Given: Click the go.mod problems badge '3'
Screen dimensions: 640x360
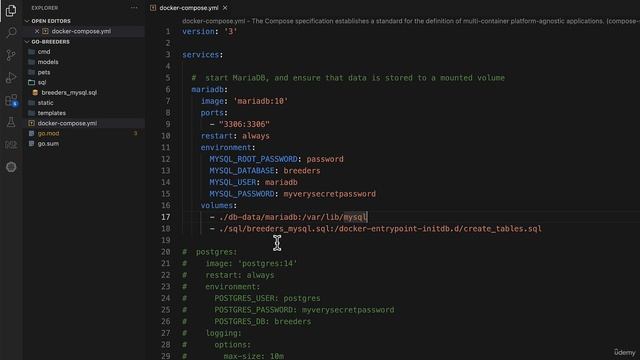Looking at the screenshot, I should [135, 133].
